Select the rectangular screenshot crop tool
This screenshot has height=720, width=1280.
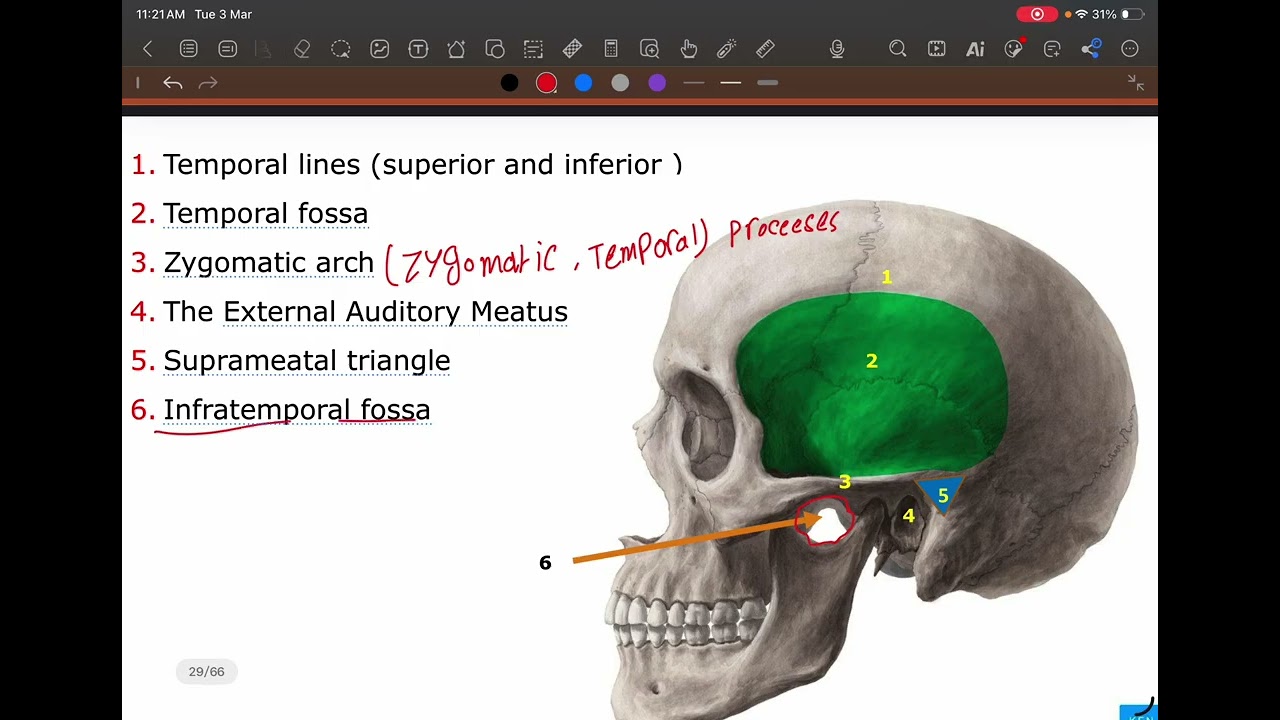[x=533, y=49]
